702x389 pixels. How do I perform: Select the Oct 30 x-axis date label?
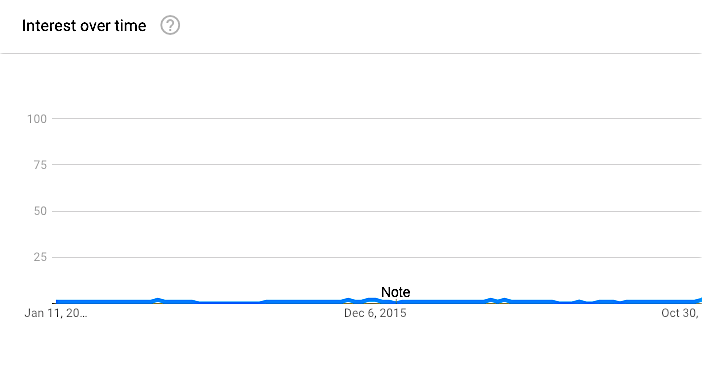tap(681, 313)
